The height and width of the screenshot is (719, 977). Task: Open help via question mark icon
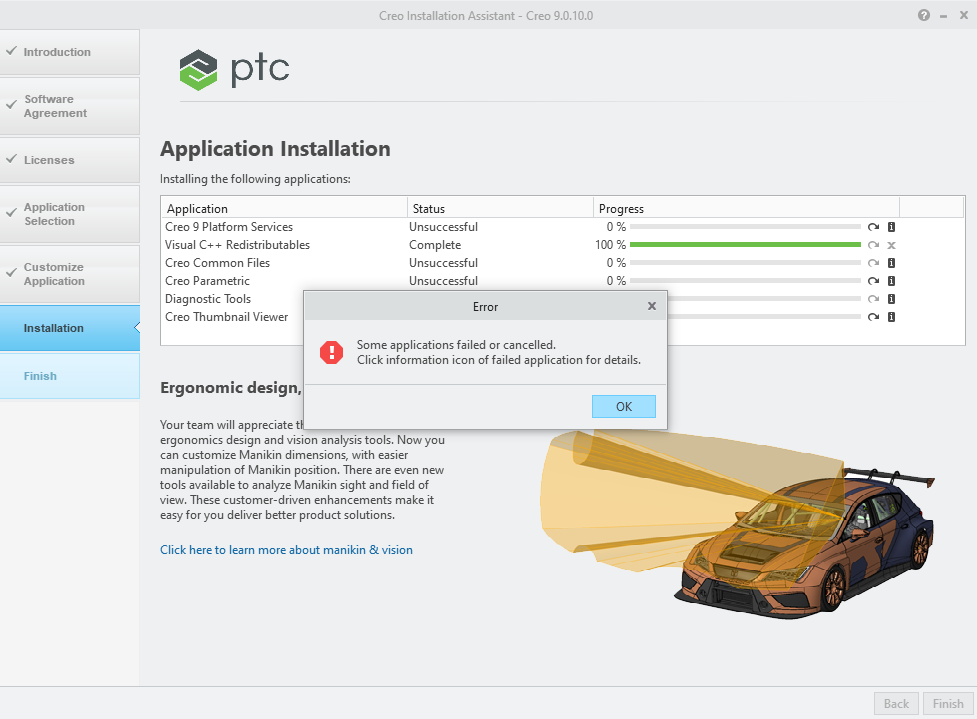924,16
